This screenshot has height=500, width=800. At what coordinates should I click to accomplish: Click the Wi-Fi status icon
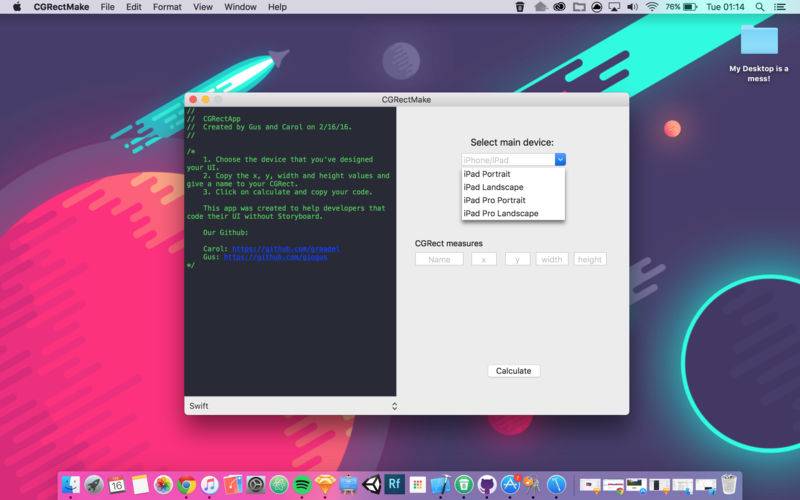[652, 7]
